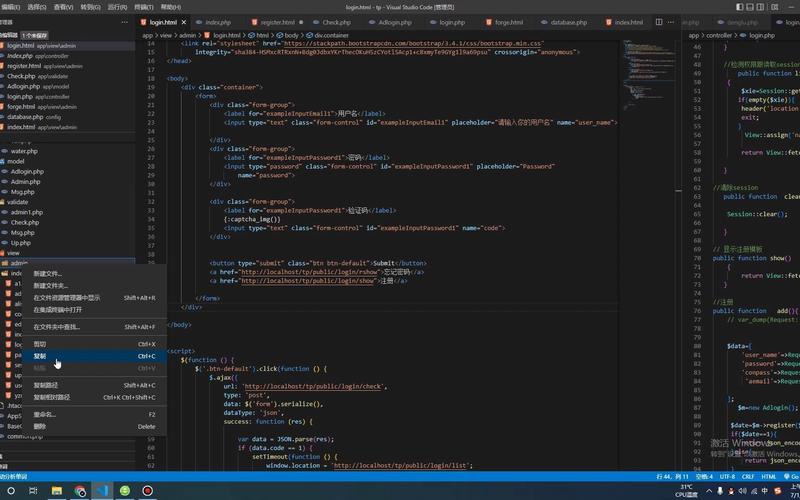
Task: Choose 剪切 from the context menu
Action: point(94,344)
